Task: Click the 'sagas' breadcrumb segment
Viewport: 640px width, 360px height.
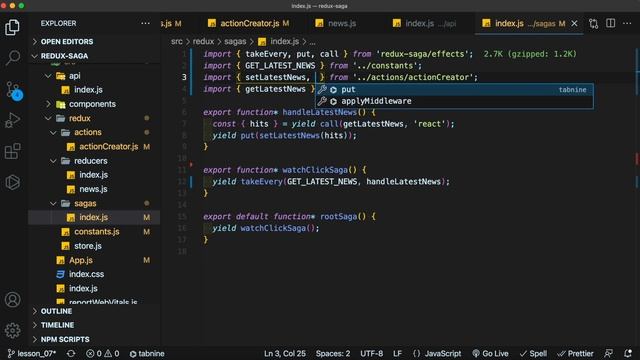Action: pos(235,42)
